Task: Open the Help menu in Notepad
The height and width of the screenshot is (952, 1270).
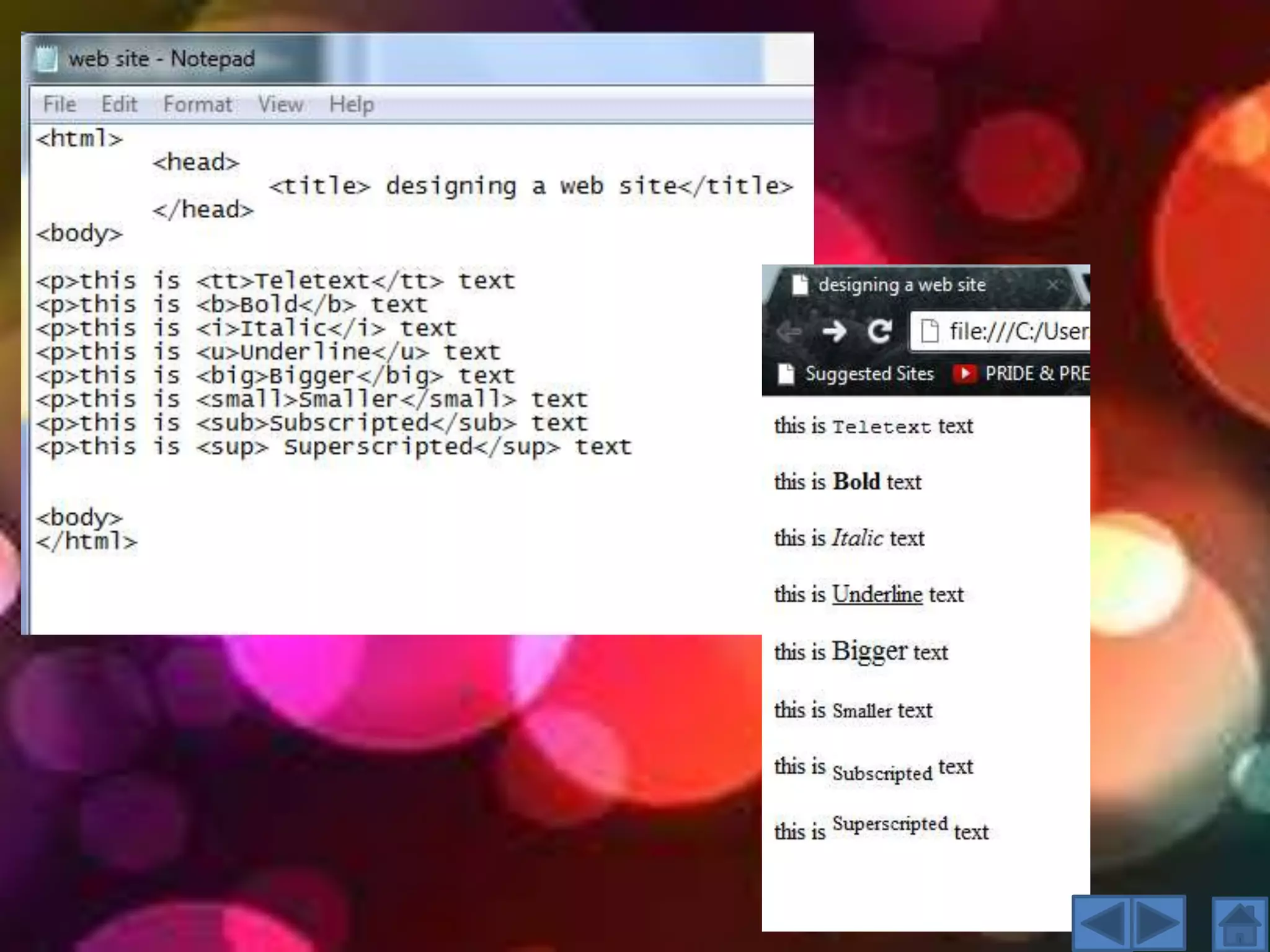Action: click(x=351, y=104)
